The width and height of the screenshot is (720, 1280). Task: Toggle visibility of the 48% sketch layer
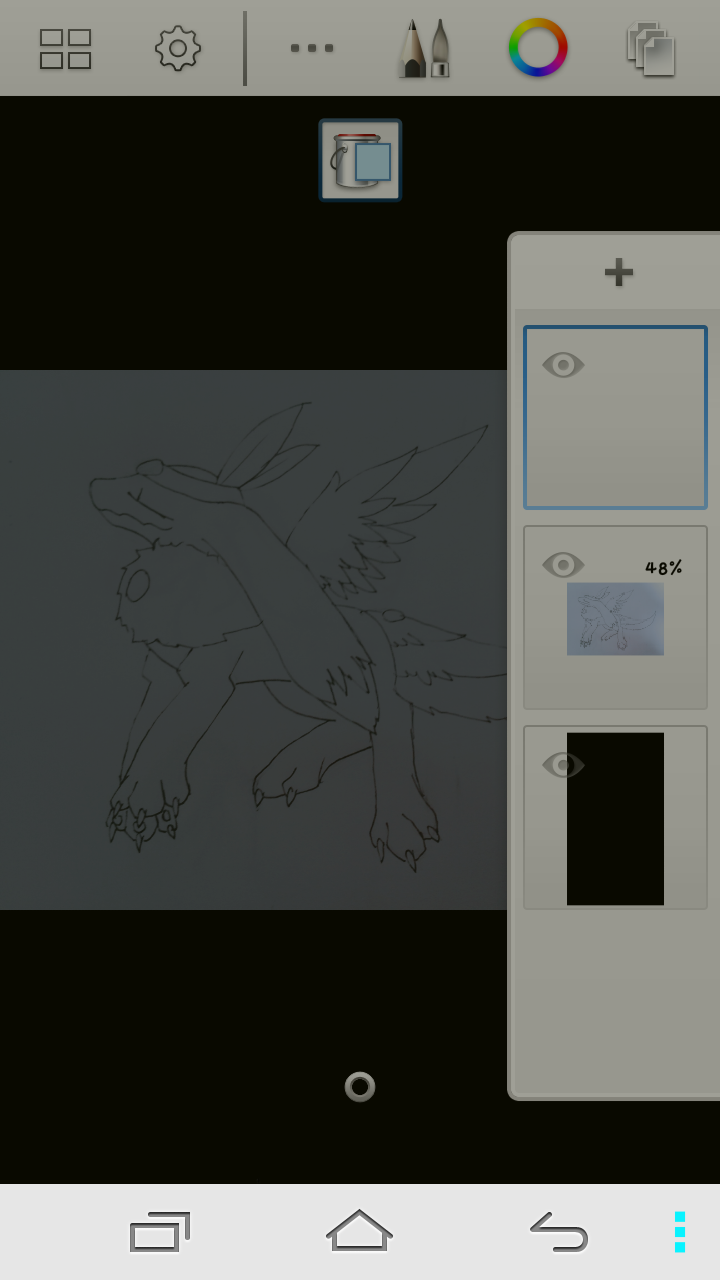click(563, 565)
